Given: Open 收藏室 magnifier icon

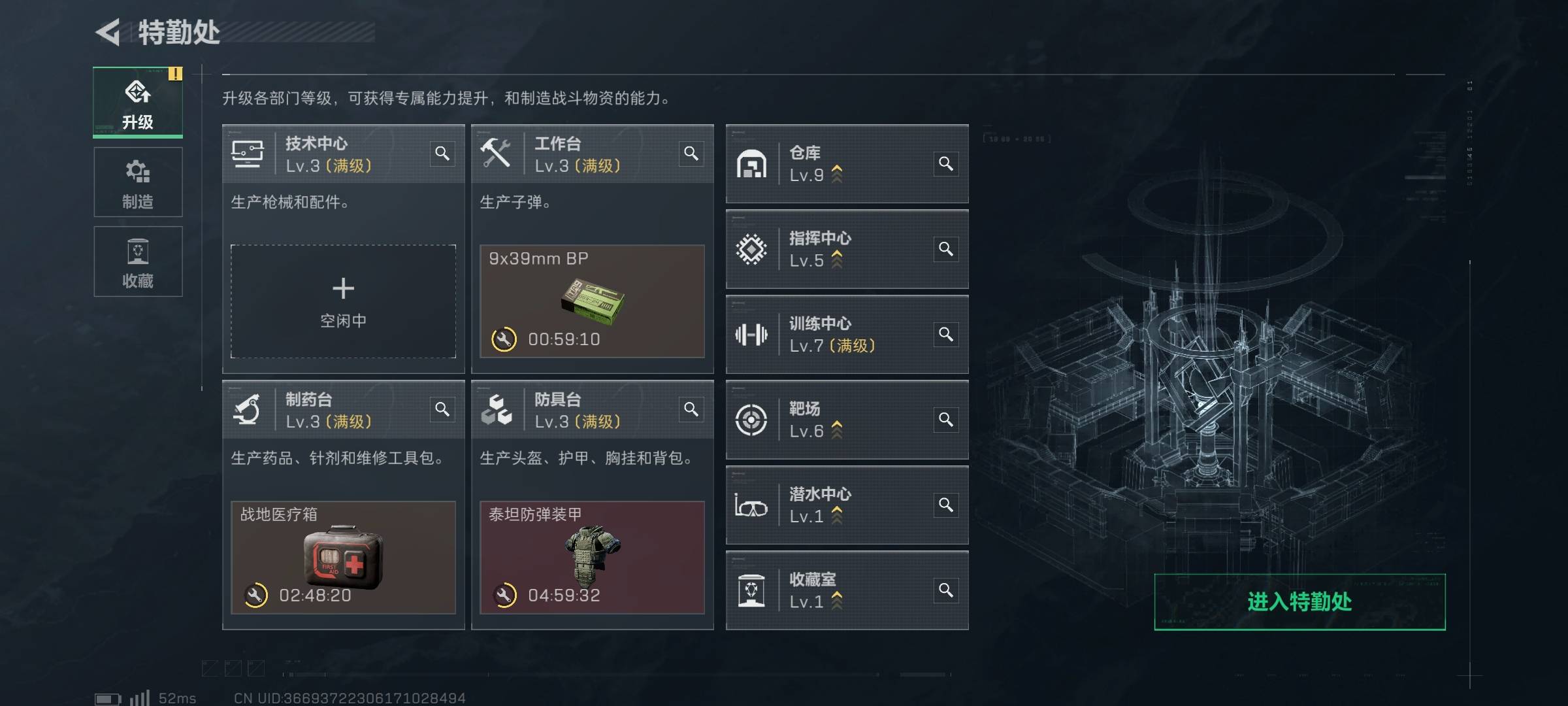Looking at the screenshot, I should [946, 591].
